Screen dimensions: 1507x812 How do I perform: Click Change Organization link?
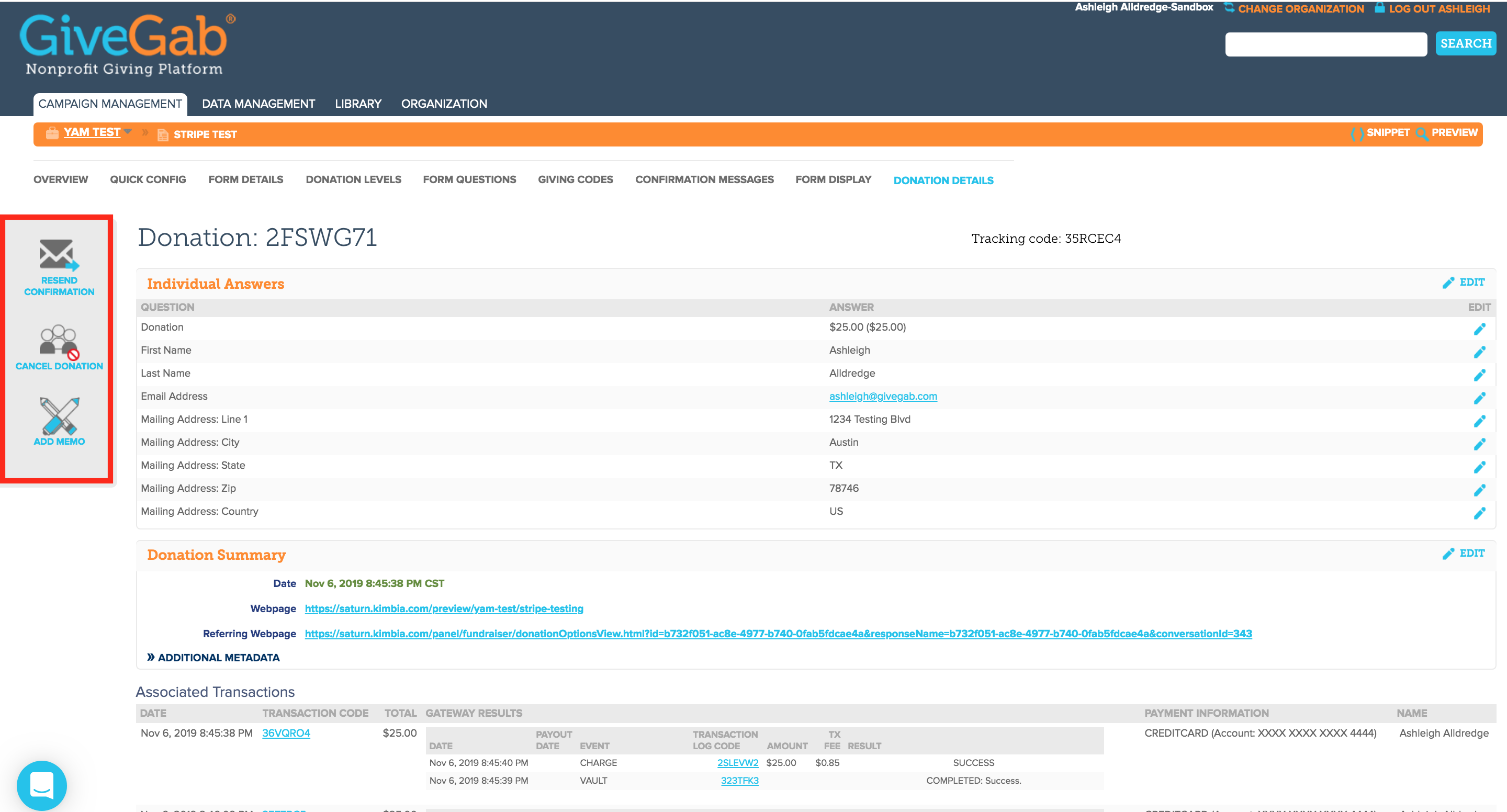1300,8
